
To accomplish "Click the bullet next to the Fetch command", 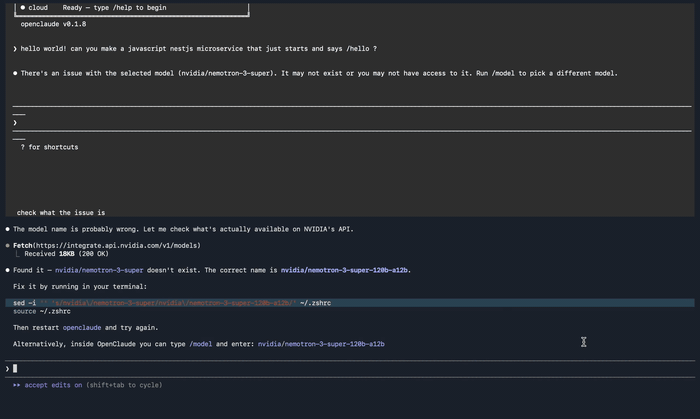I will pyautogui.click(x=8, y=244).
